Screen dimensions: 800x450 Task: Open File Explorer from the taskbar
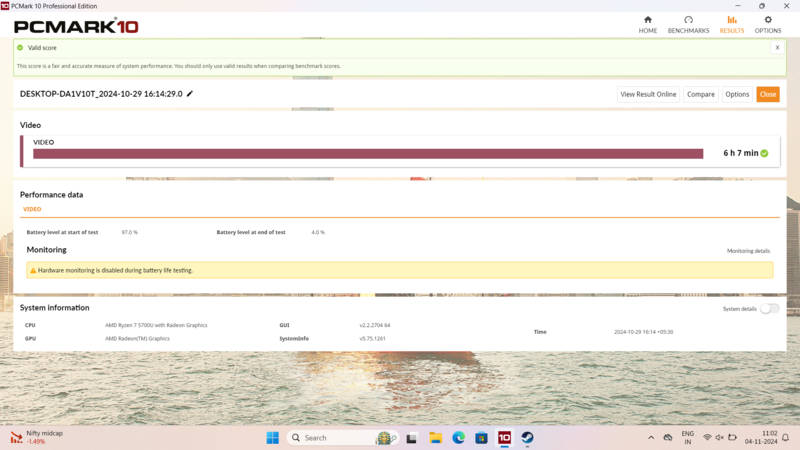(435, 438)
